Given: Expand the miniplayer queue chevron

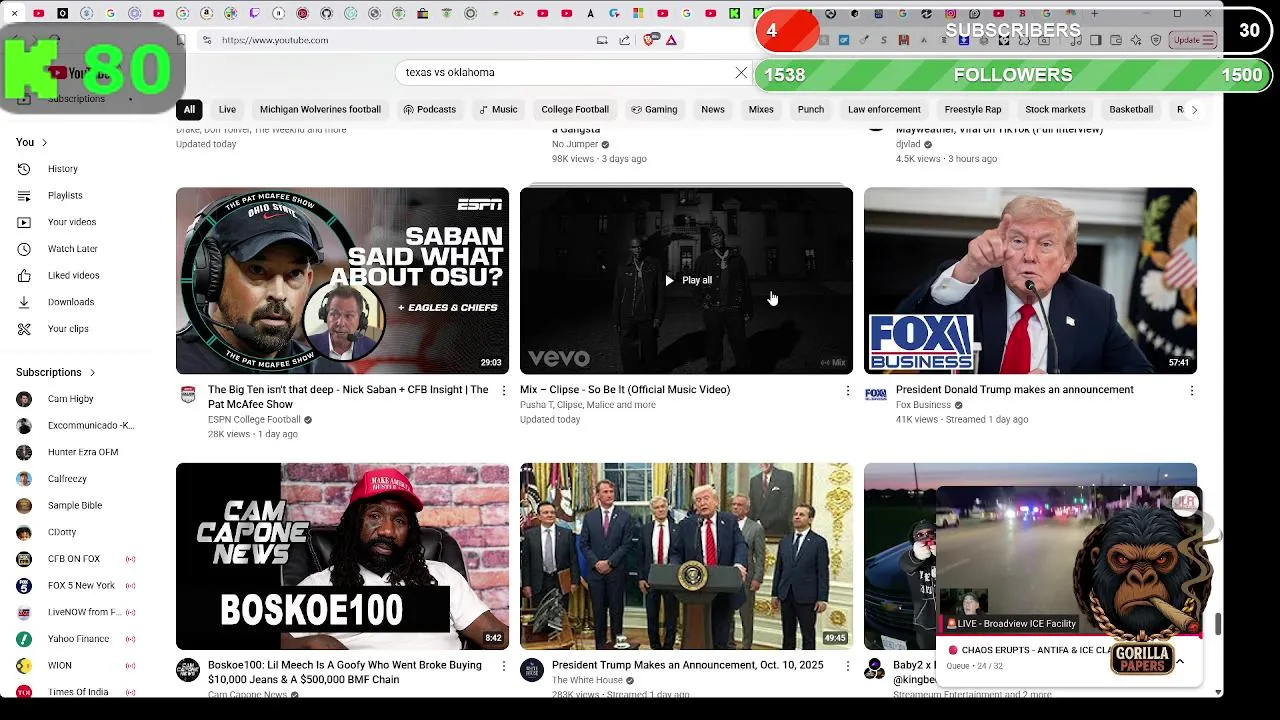Looking at the screenshot, I should click(1180, 661).
